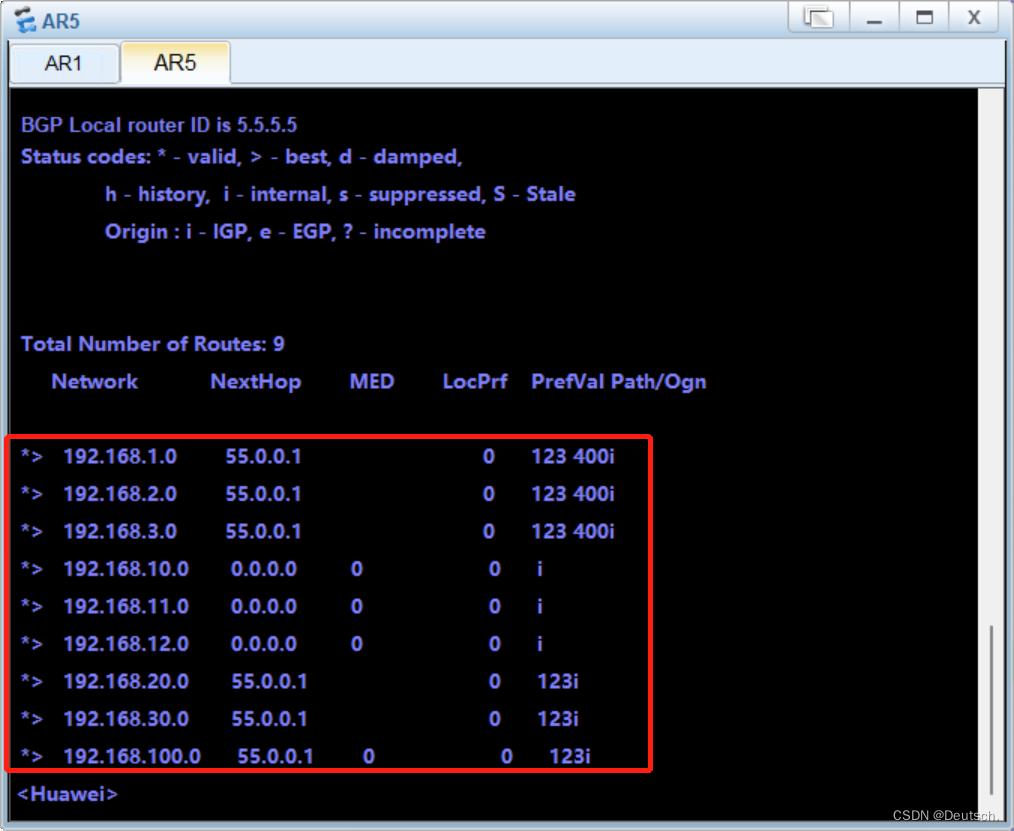
Task: Maximize the AR5 terminal window
Action: click(x=924, y=17)
